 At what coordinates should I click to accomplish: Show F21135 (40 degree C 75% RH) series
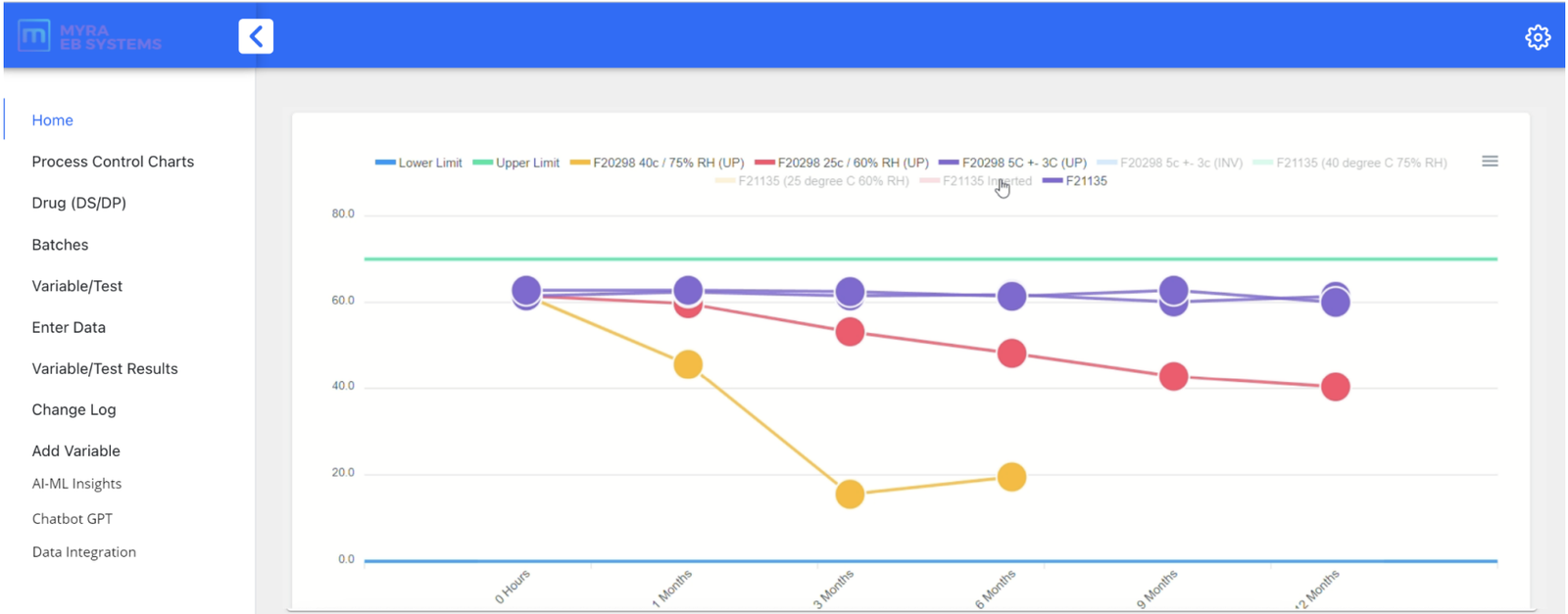pyautogui.click(x=1349, y=163)
